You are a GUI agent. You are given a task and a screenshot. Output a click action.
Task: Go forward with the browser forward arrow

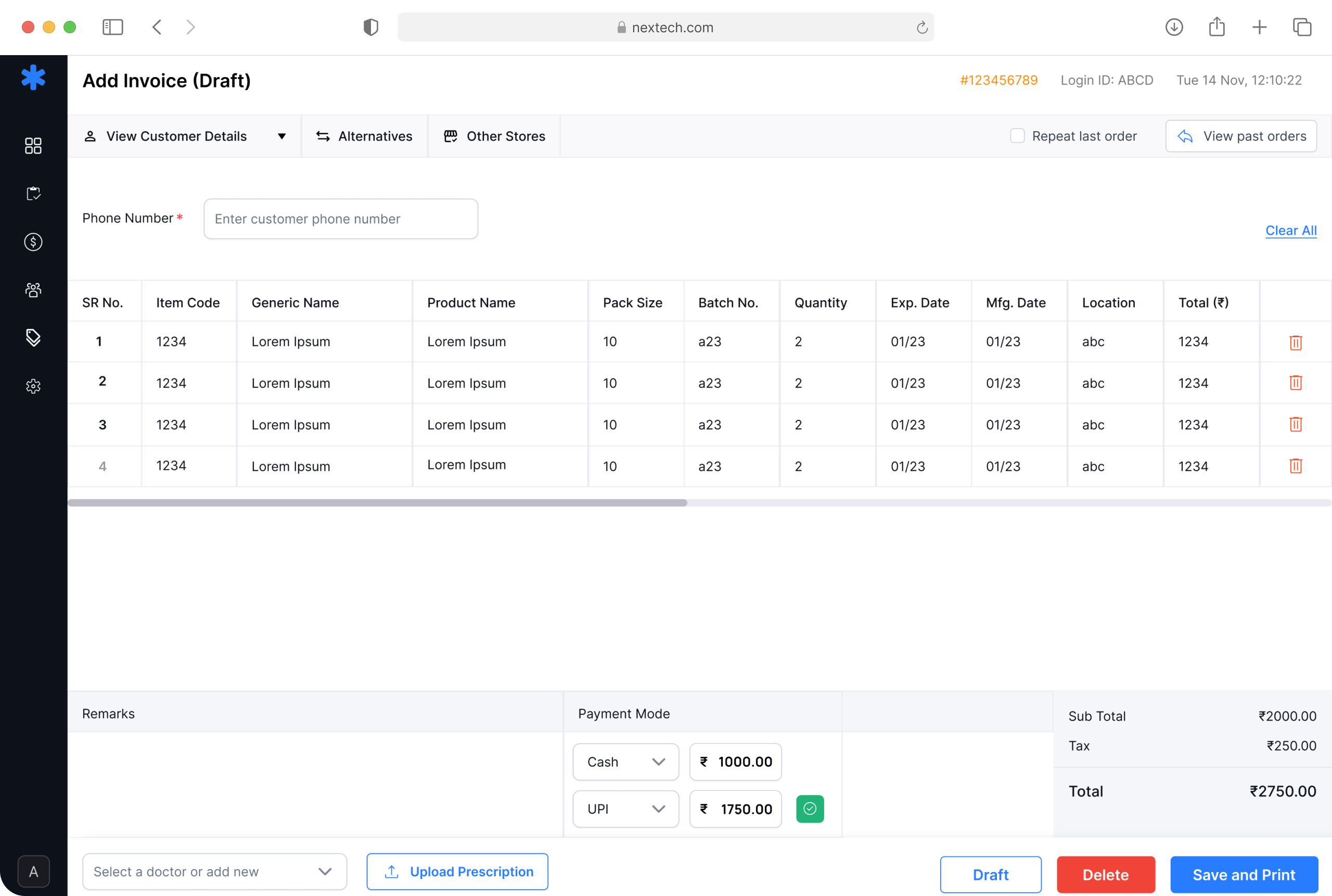coord(191,27)
